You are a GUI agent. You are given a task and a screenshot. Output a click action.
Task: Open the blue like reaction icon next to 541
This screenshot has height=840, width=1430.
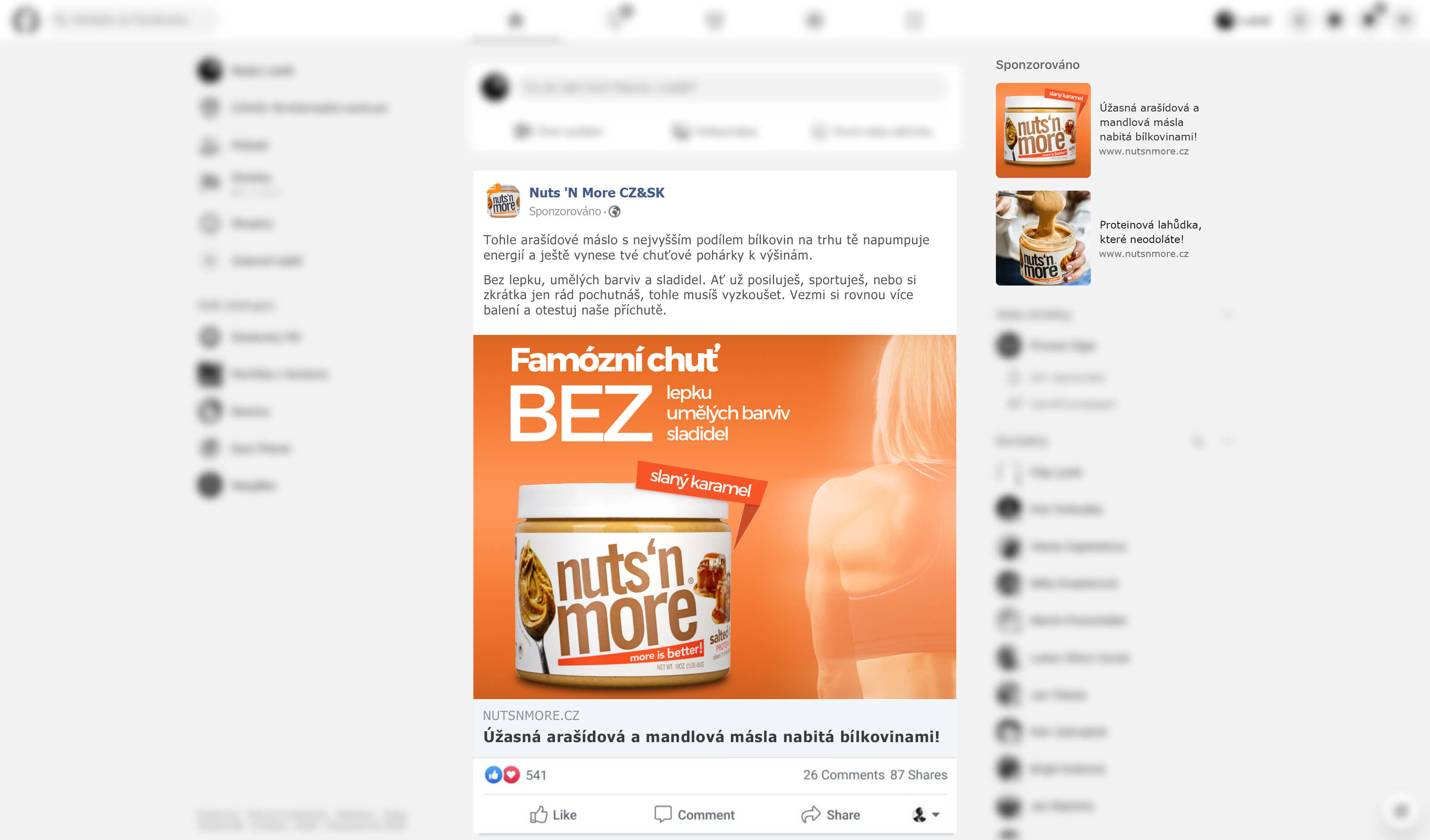[493, 775]
